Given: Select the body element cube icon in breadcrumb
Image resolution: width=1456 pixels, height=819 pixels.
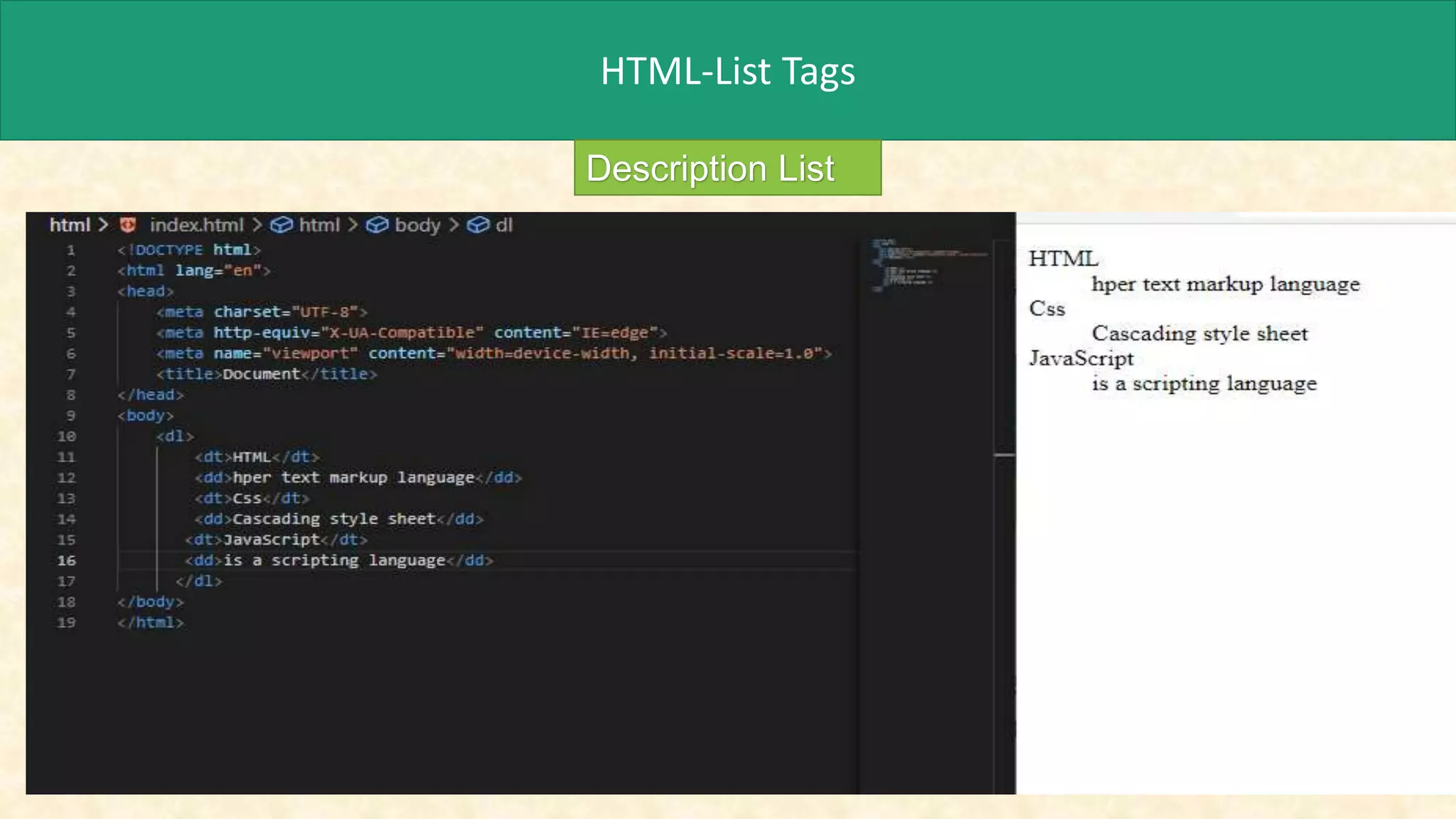Looking at the screenshot, I should 377,225.
